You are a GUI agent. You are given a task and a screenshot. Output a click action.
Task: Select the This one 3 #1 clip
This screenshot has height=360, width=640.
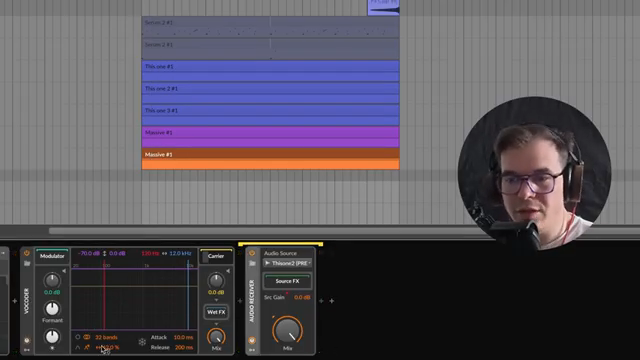(270, 115)
